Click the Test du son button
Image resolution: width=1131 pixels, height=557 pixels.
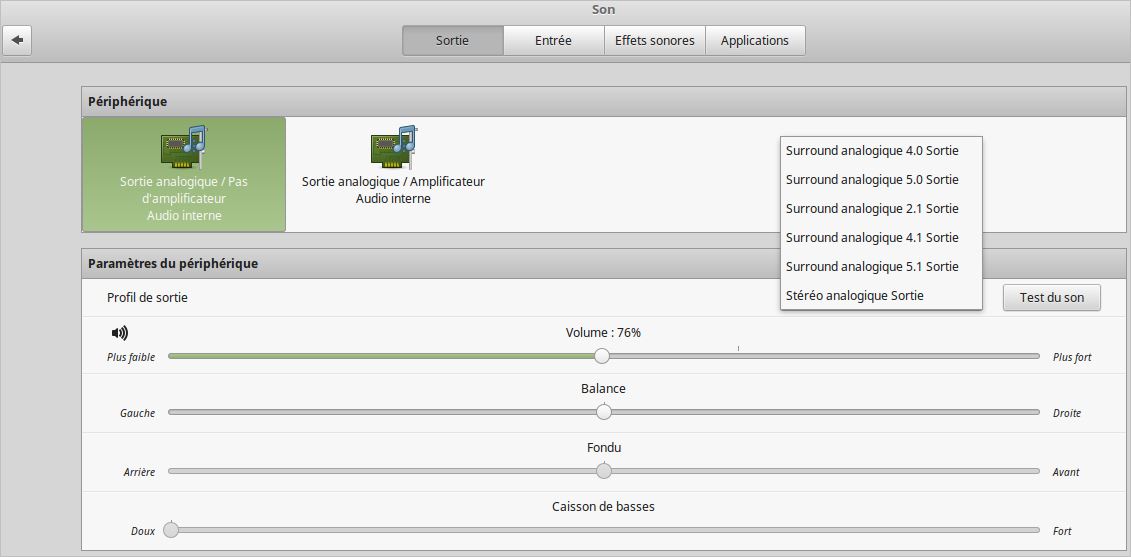point(1052,297)
